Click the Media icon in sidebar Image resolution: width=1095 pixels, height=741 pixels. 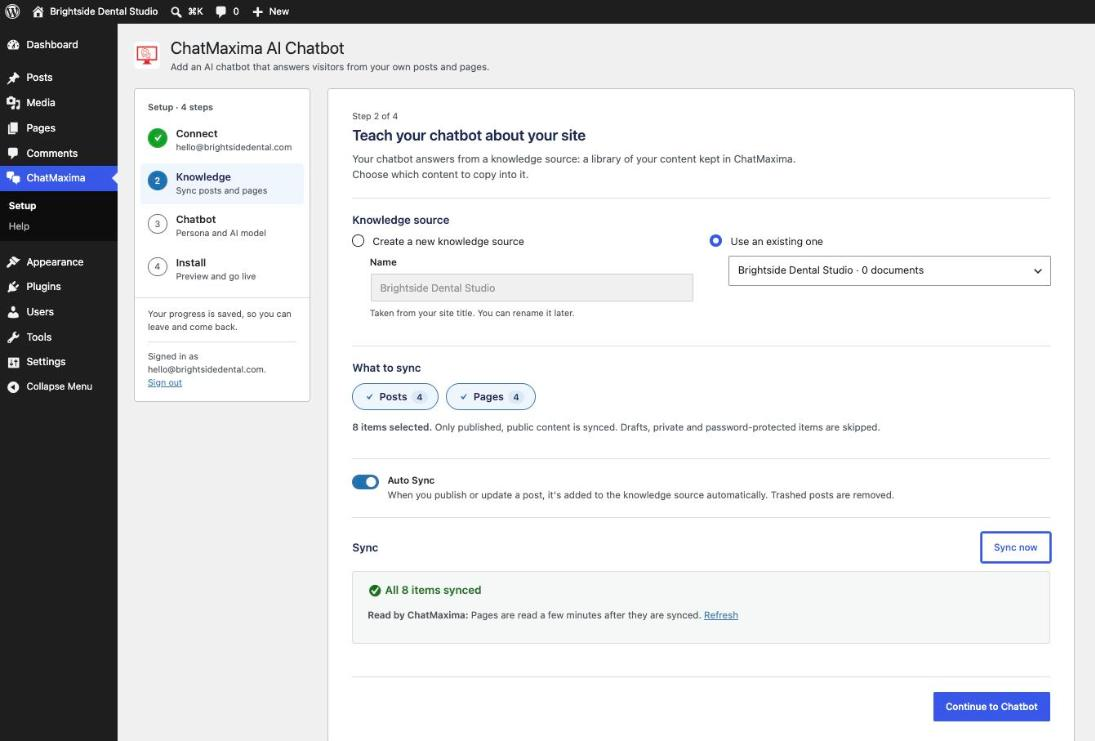click(x=13, y=103)
